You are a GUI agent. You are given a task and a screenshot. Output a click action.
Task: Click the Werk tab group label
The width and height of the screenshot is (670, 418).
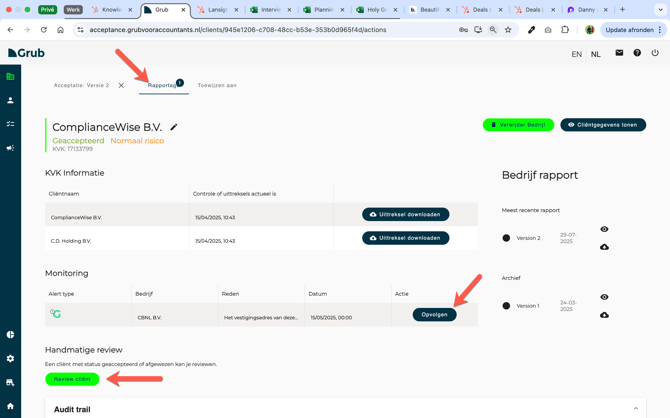click(73, 9)
